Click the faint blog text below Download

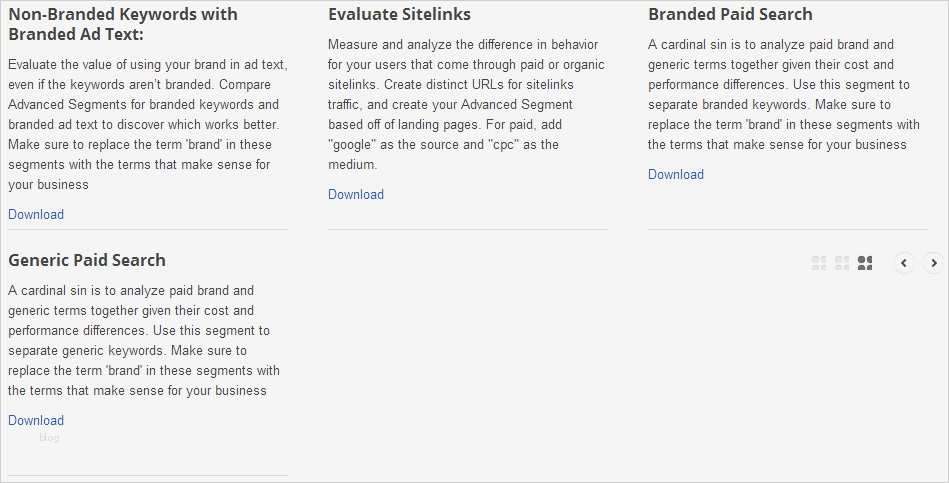(x=50, y=437)
